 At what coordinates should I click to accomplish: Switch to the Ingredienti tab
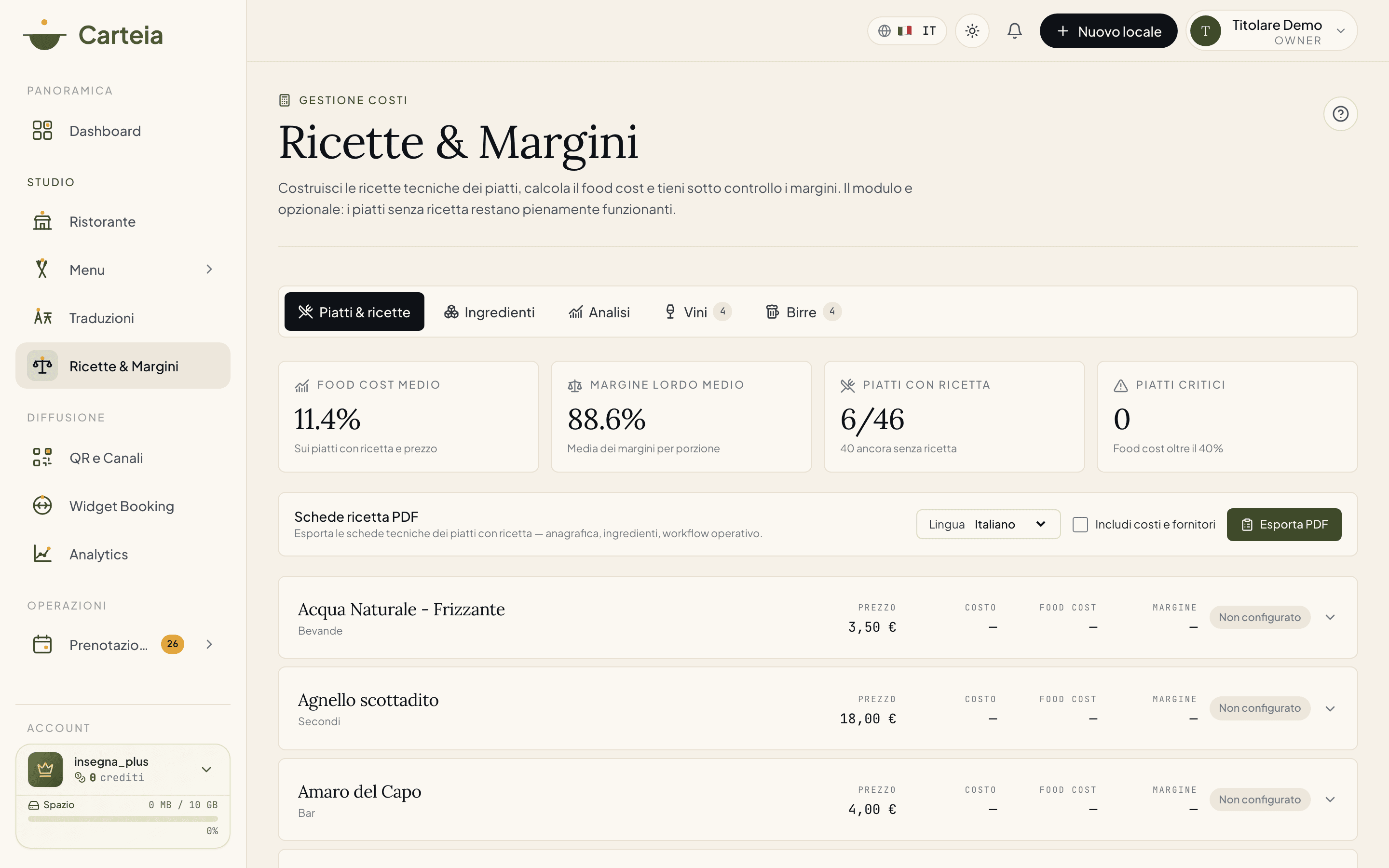489,312
